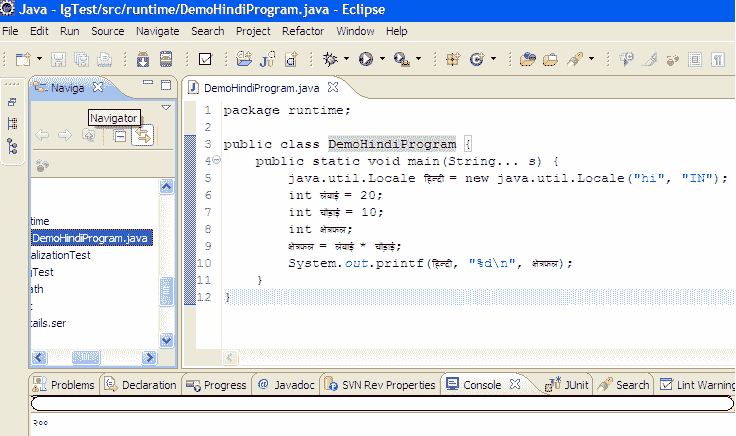Click the Open Type folder icon
This screenshot has height=436, width=736.
(528, 60)
